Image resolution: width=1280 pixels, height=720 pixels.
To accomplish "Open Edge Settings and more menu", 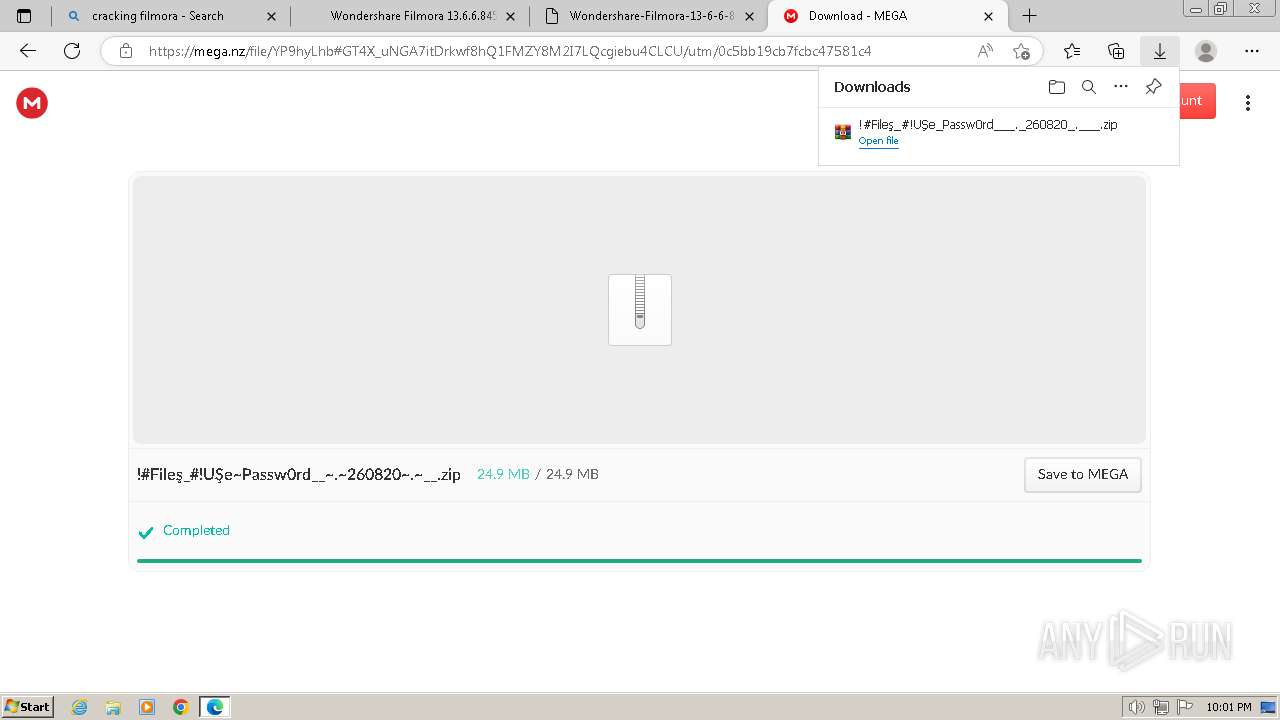I will coord(1252,51).
